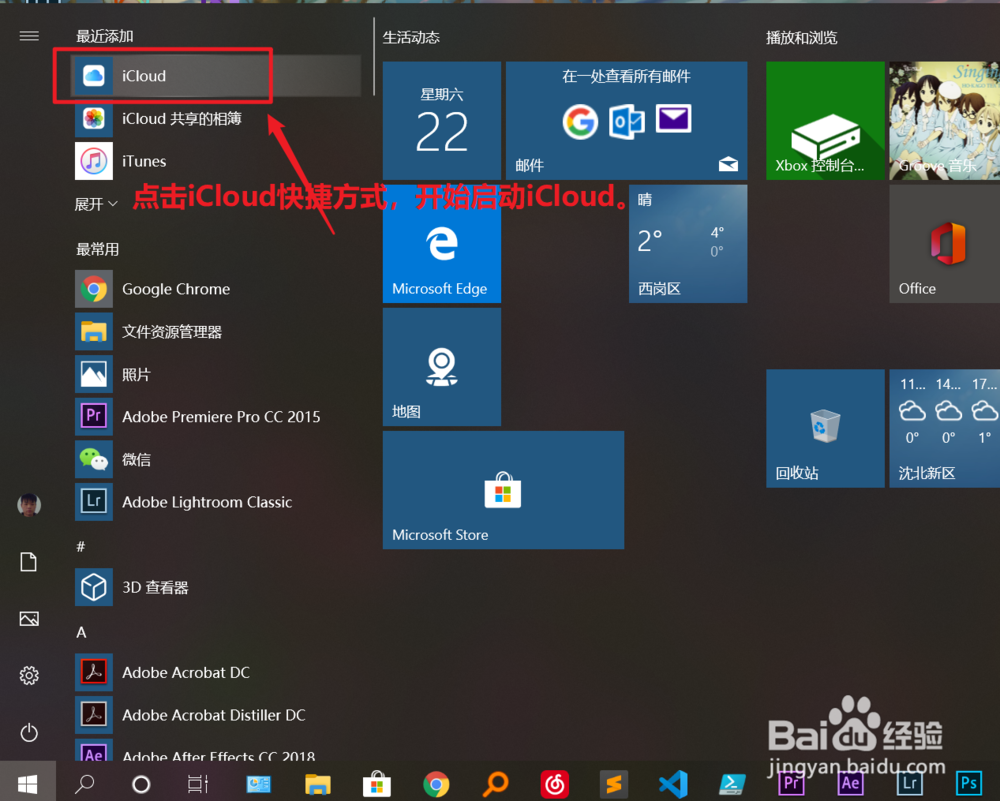The height and width of the screenshot is (801, 1000).
Task: Open After Effects on taskbar
Action: click(850, 783)
